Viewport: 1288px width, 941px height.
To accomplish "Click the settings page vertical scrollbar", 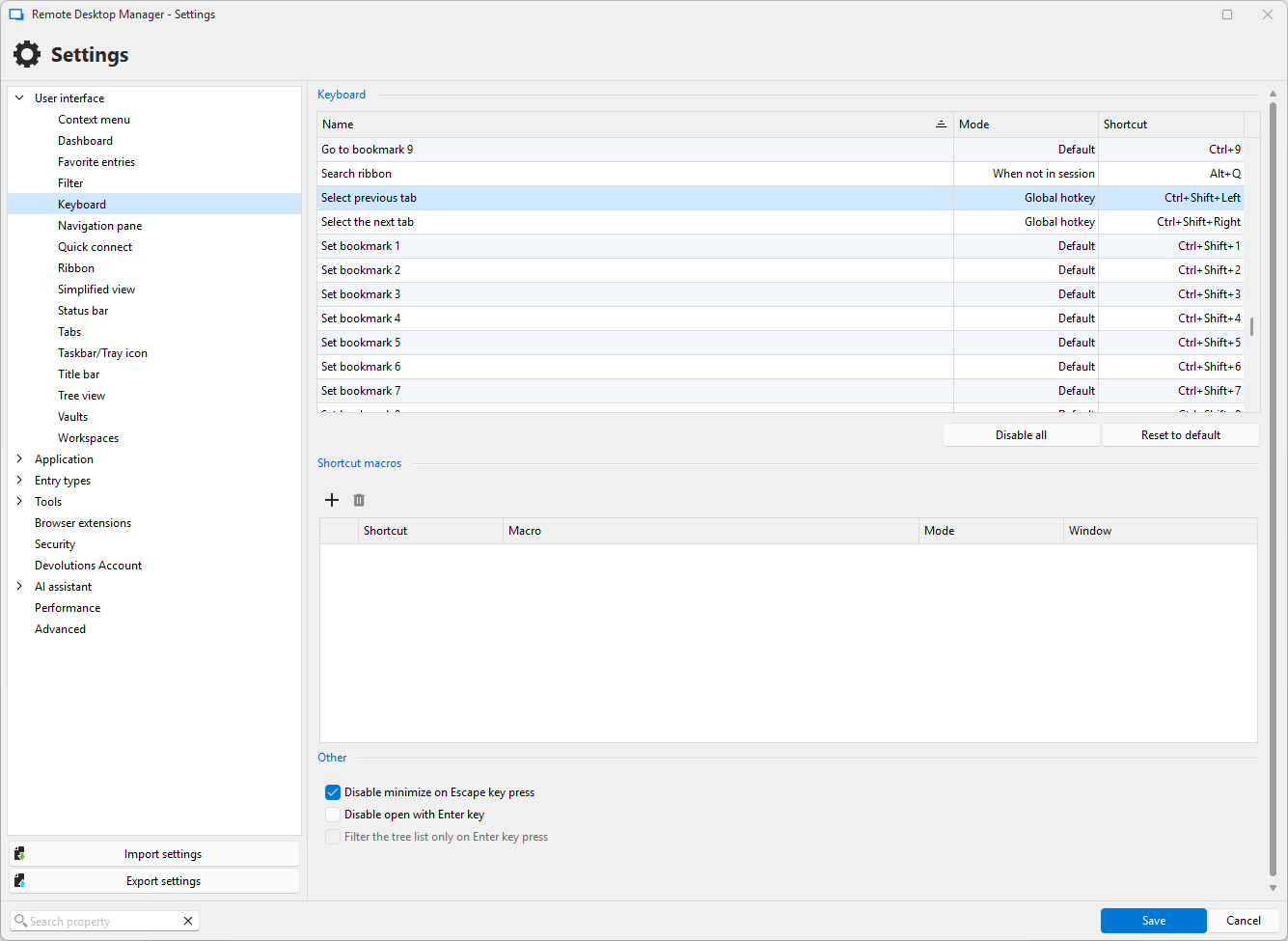I will coord(1273,488).
